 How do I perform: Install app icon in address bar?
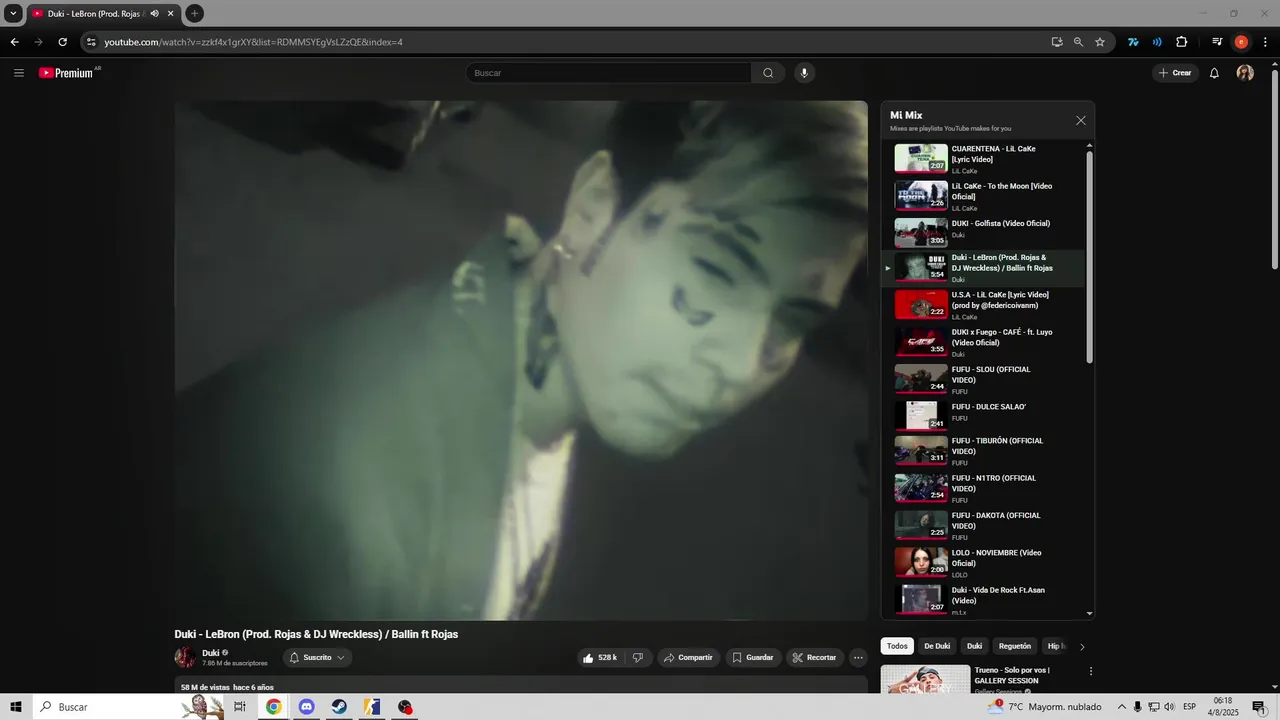[1057, 42]
